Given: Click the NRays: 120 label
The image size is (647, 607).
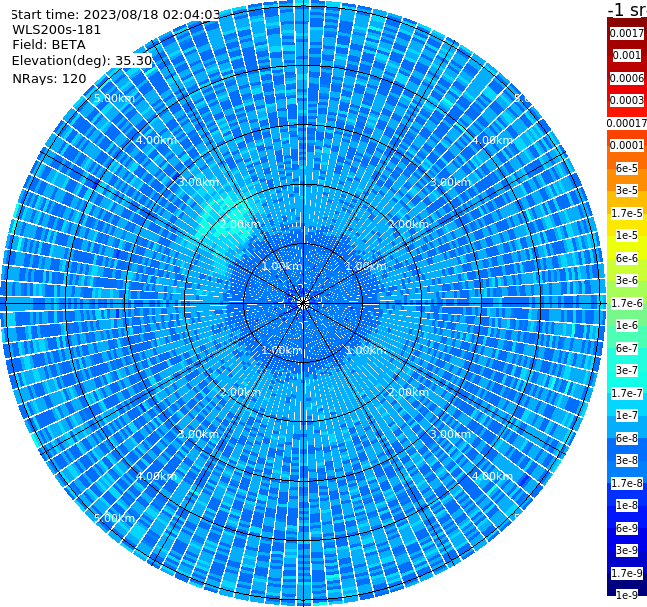Looking at the screenshot, I should point(49,78).
